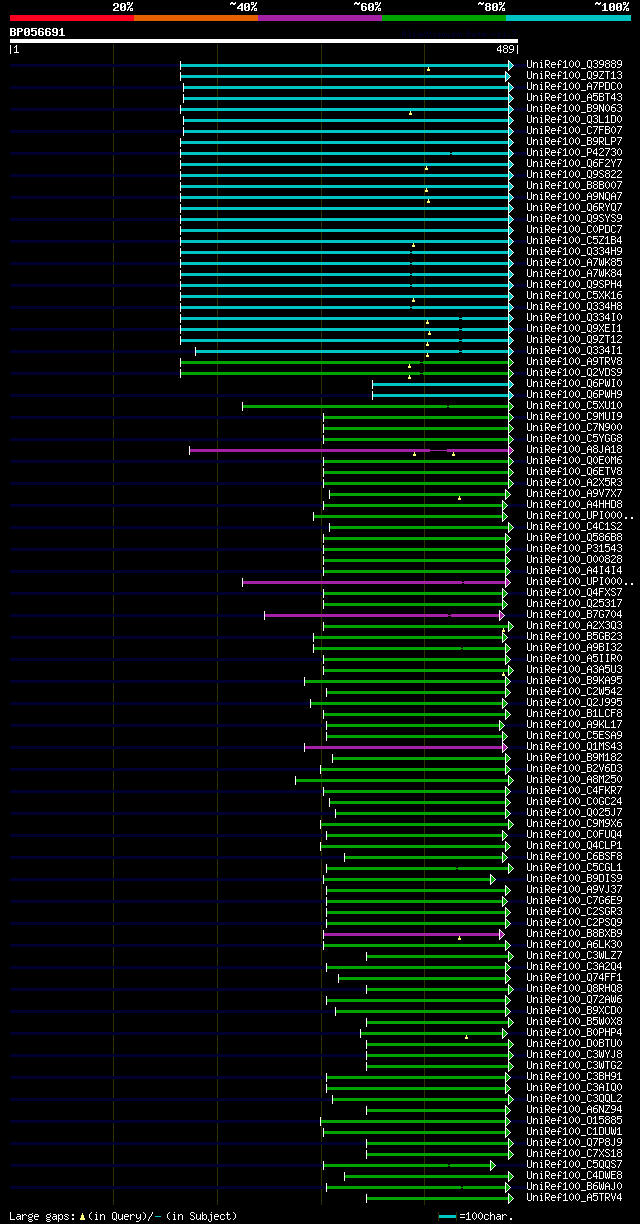Image resolution: width=640 pixels, height=1224 pixels.
Task: Open hit UniRef100_C9MUI9
Action: click(x=574, y=416)
